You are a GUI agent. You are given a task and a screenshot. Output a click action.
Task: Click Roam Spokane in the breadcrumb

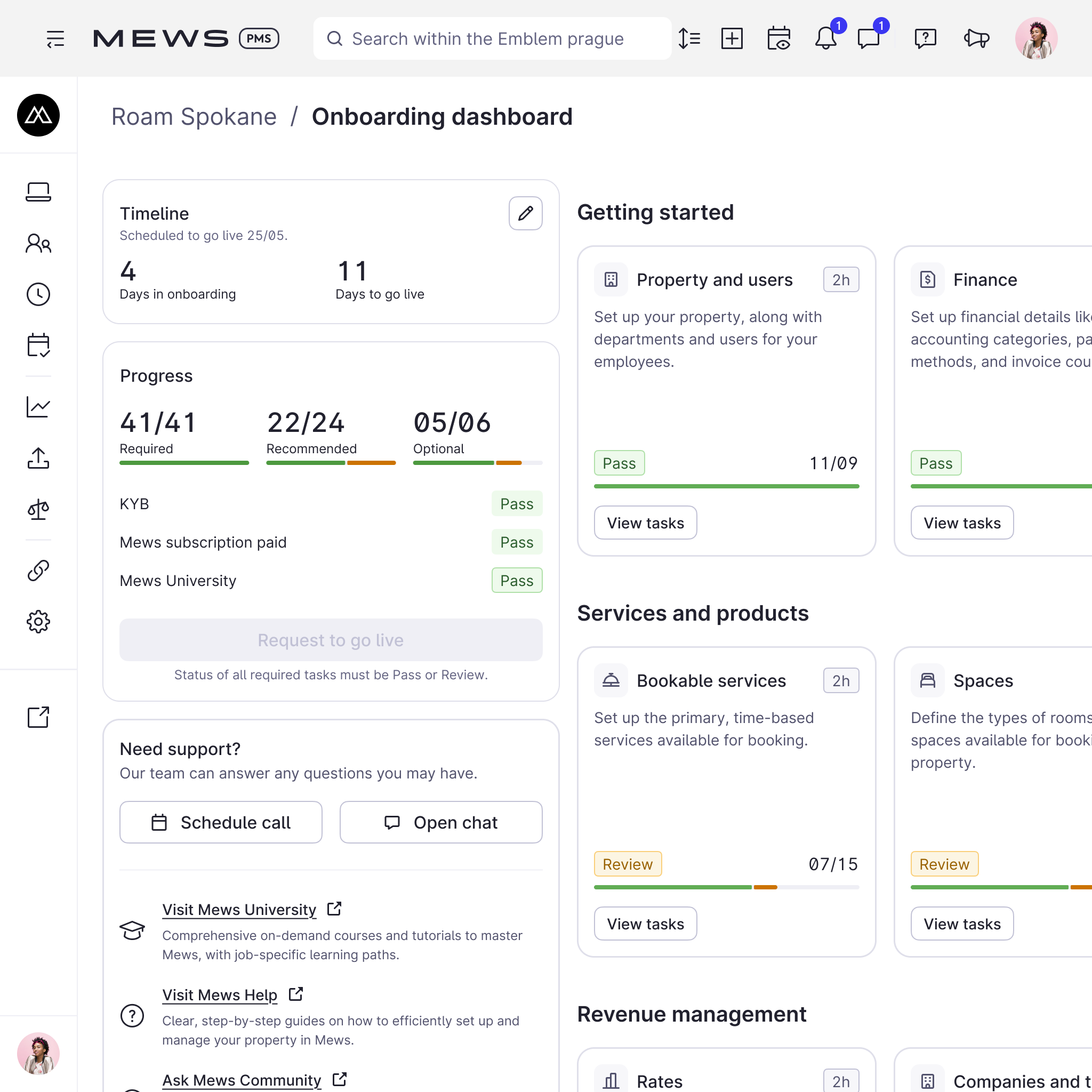(x=194, y=117)
